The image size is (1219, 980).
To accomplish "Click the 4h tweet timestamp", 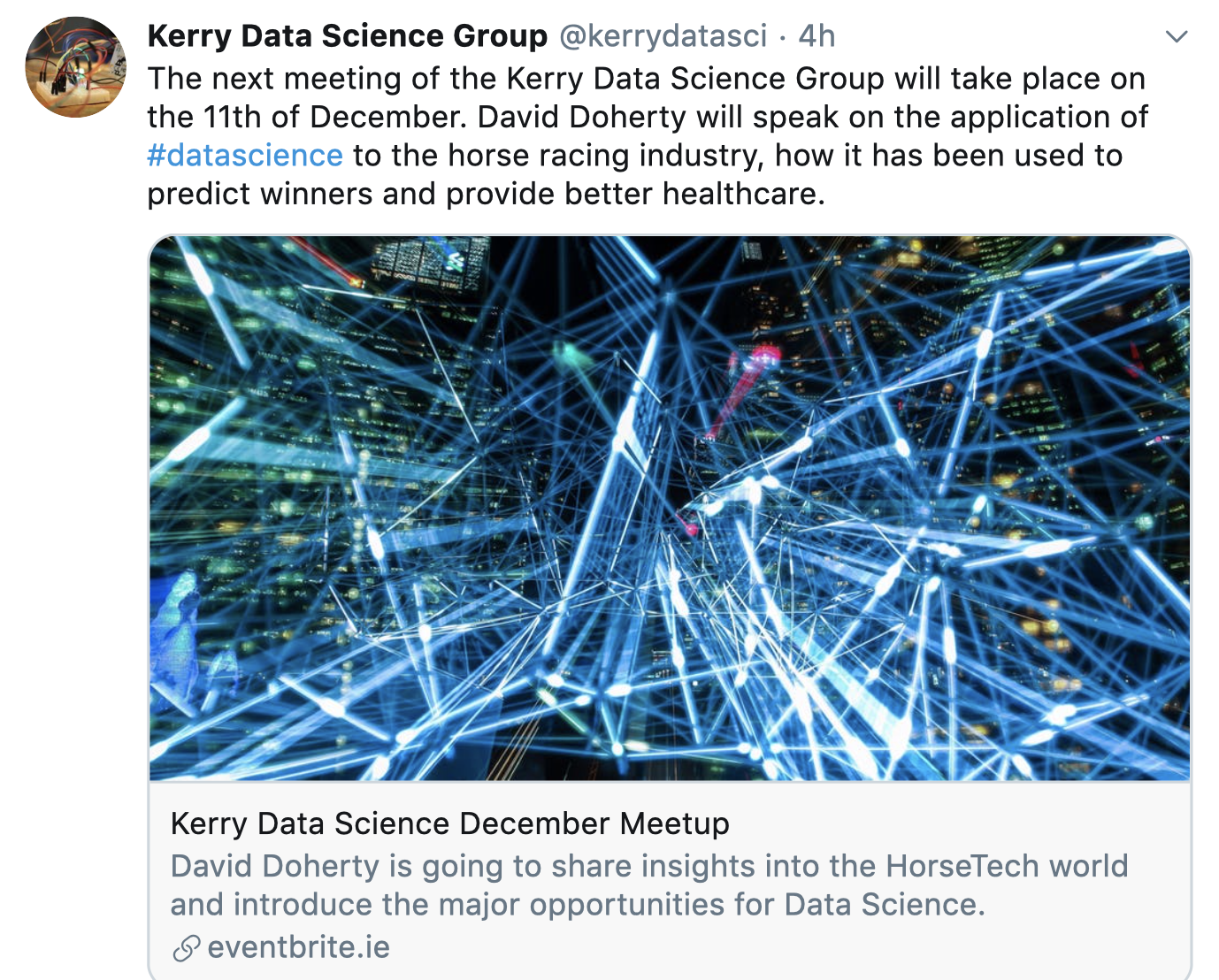I will tap(816, 36).
